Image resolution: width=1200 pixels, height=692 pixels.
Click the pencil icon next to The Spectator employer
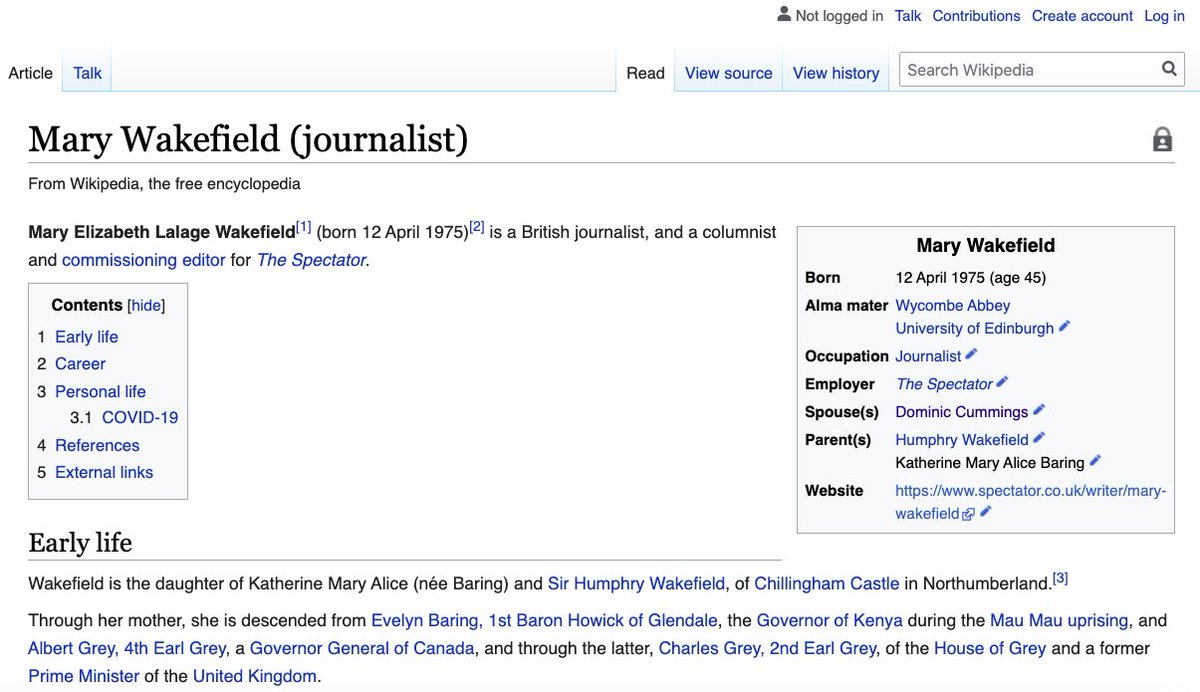point(1003,383)
